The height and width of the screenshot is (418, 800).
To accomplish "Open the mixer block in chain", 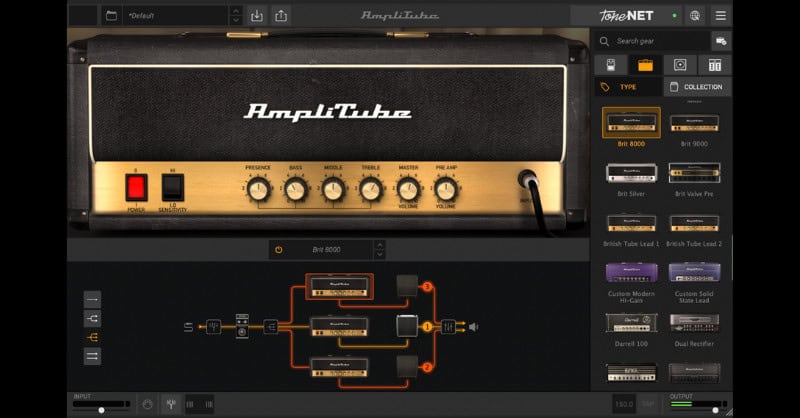I will tap(448, 327).
